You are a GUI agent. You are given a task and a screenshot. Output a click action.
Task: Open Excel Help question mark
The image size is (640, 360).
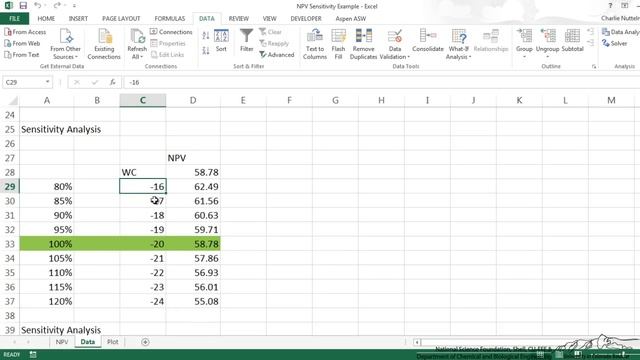tap(610, 6)
